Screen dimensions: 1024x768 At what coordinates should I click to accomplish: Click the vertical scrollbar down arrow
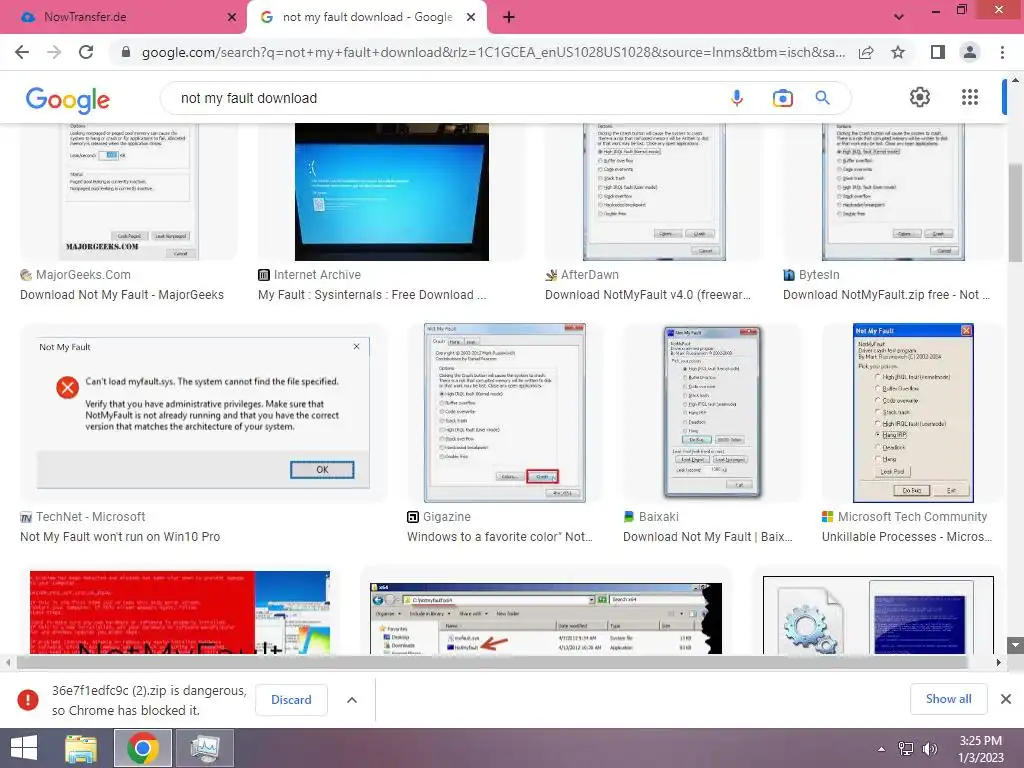[x=1015, y=645]
